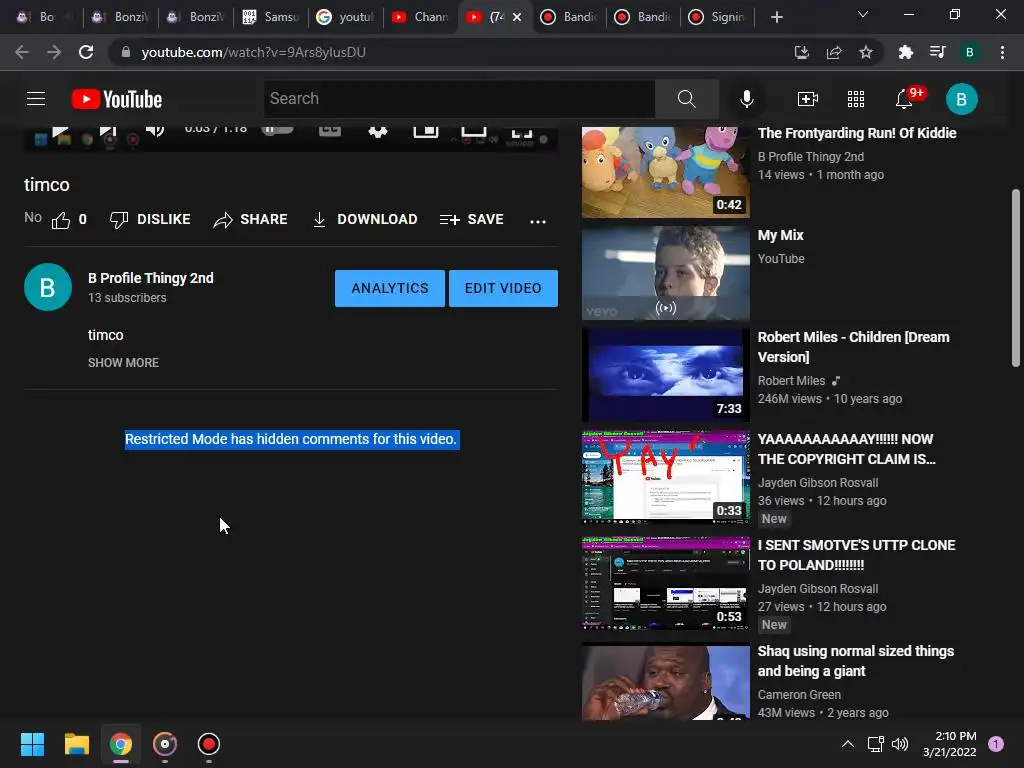
Task: Open the My Mix thumbnail
Action: 665,273
